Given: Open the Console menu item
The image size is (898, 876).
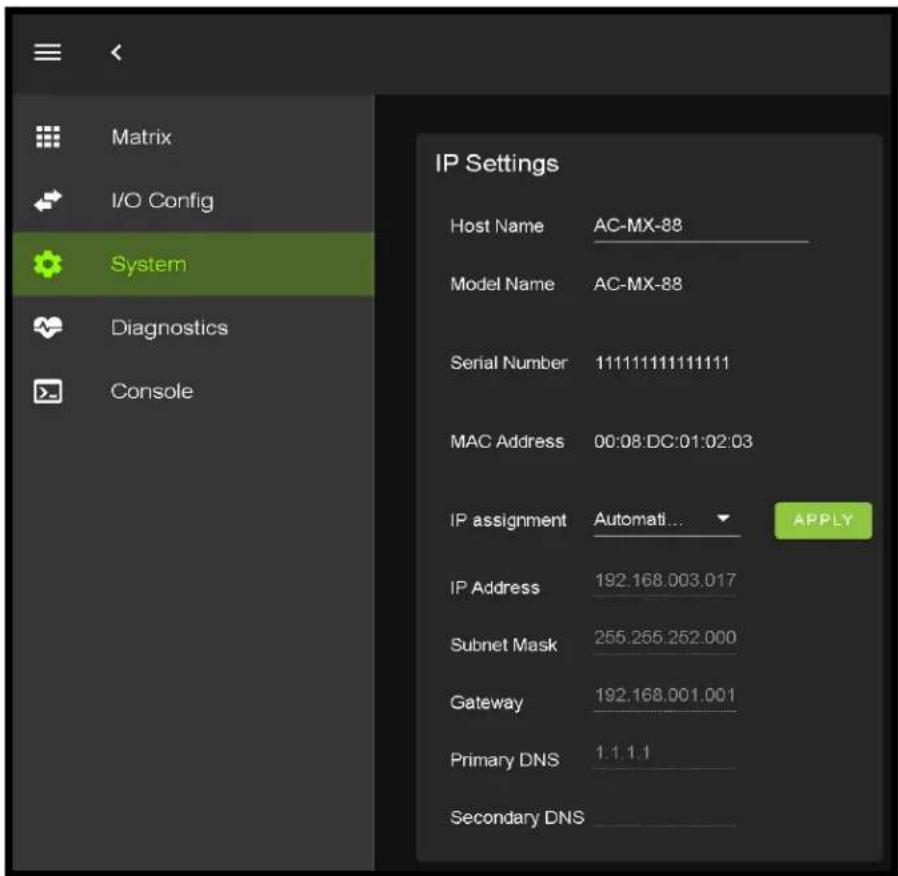Looking at the screenshot, I should [194, 392].
